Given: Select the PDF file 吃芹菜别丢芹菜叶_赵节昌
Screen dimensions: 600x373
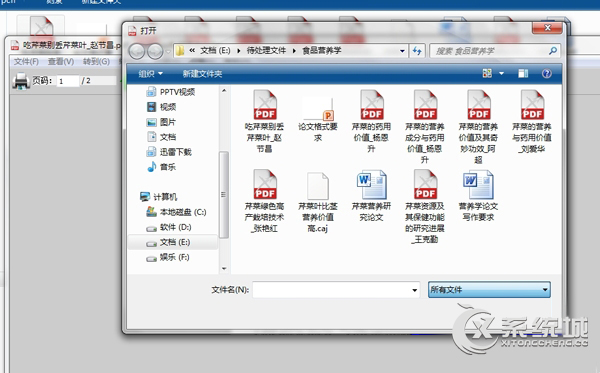Looking at the screenshot, I should coord(264,121).
